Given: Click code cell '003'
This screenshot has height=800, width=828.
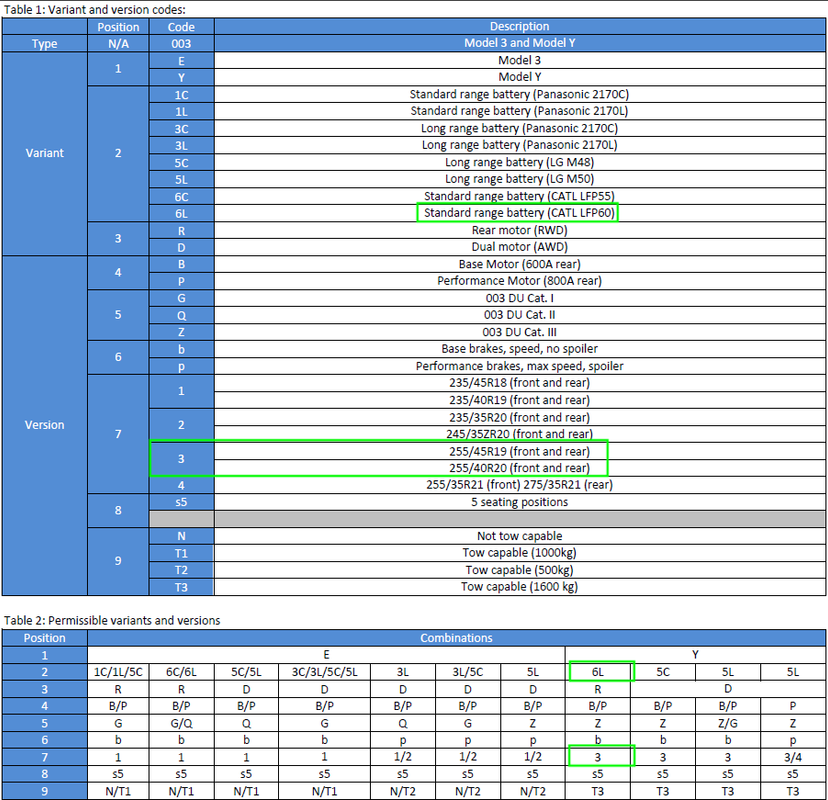Looking at the screenshot, I should [181, 44].
